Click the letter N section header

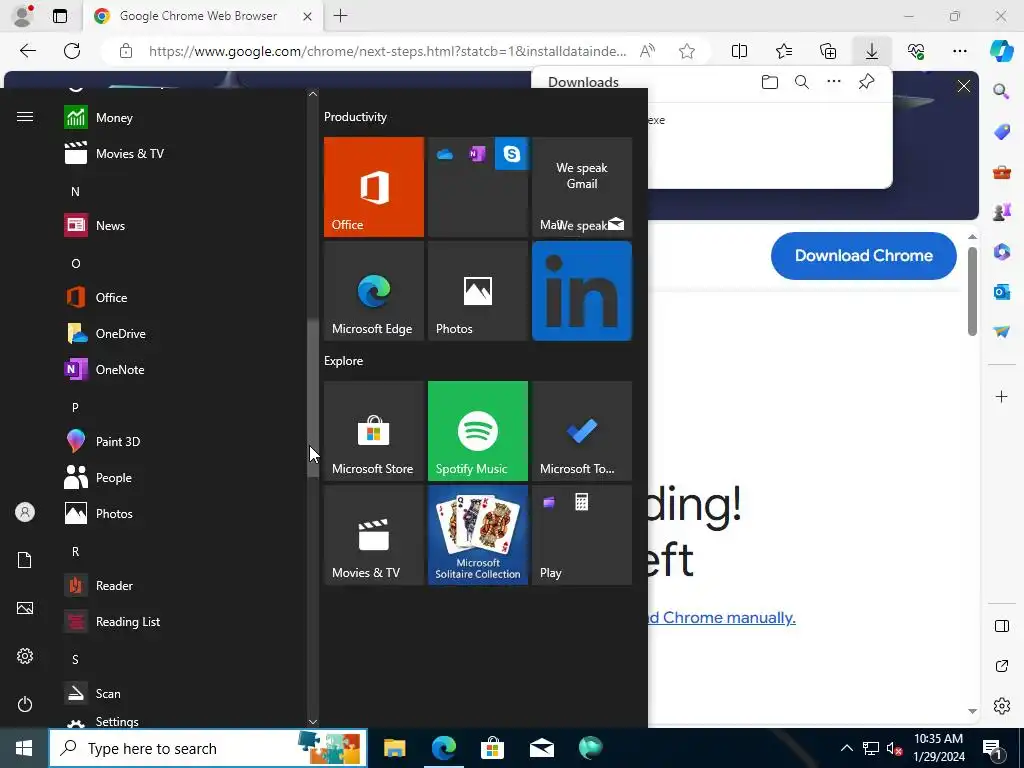click(75, 191)
